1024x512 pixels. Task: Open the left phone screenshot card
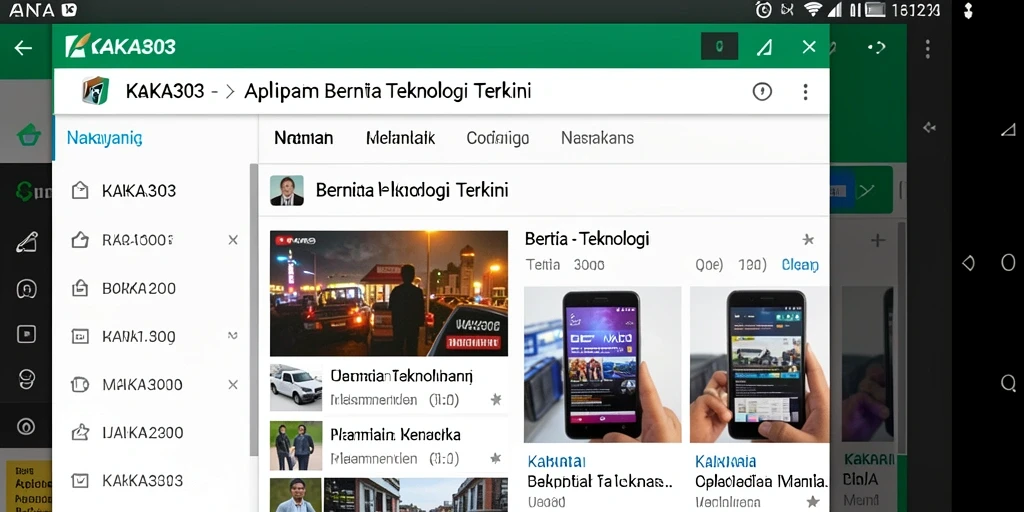602,364
